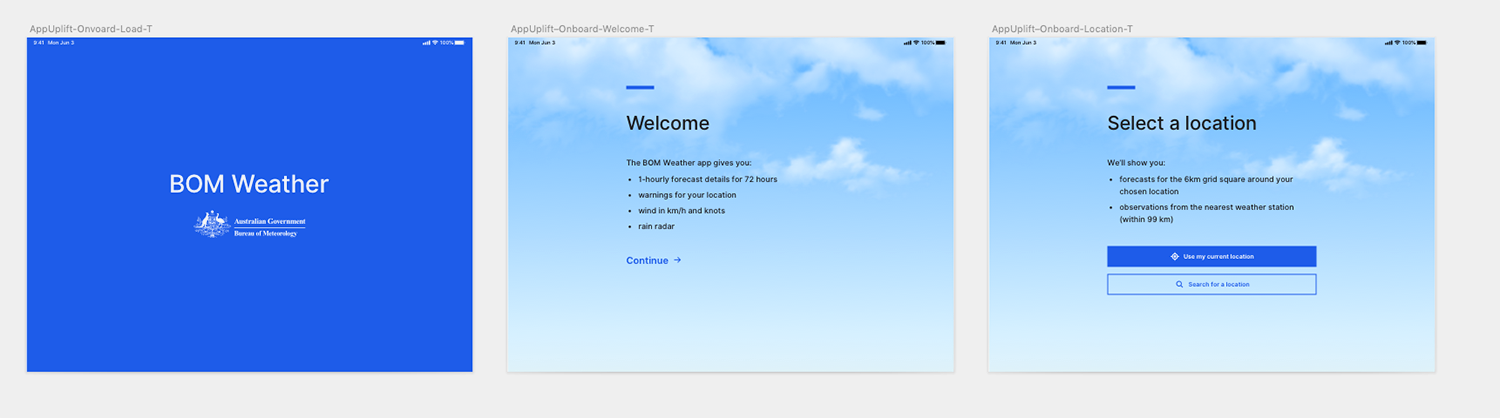Click the Australian Government crest logo
Image resolution: width=1500 pixels, height=418 pixels.
coord(212,223)
